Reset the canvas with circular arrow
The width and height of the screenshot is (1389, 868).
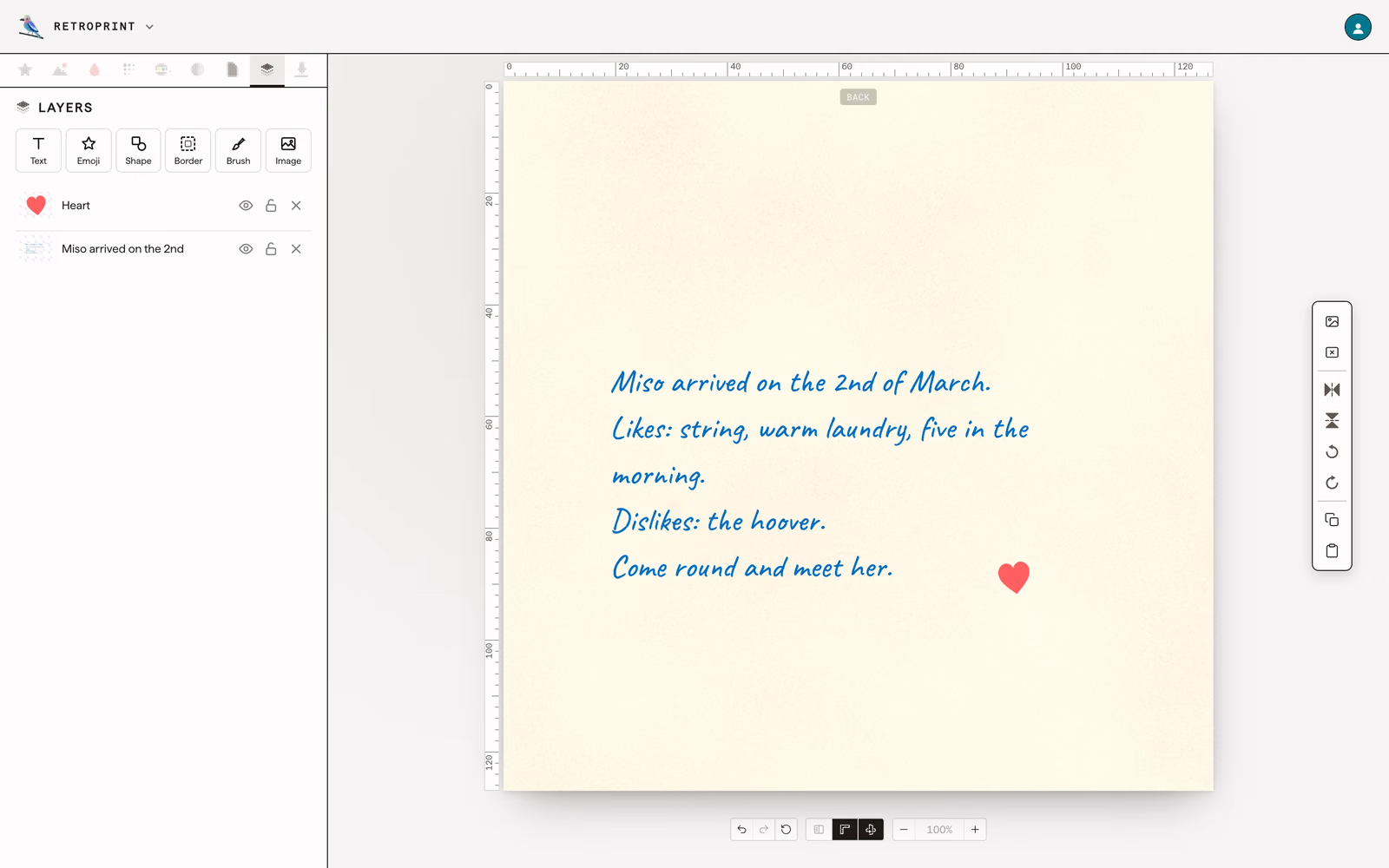pyautogui.click(x=787, y=830)
